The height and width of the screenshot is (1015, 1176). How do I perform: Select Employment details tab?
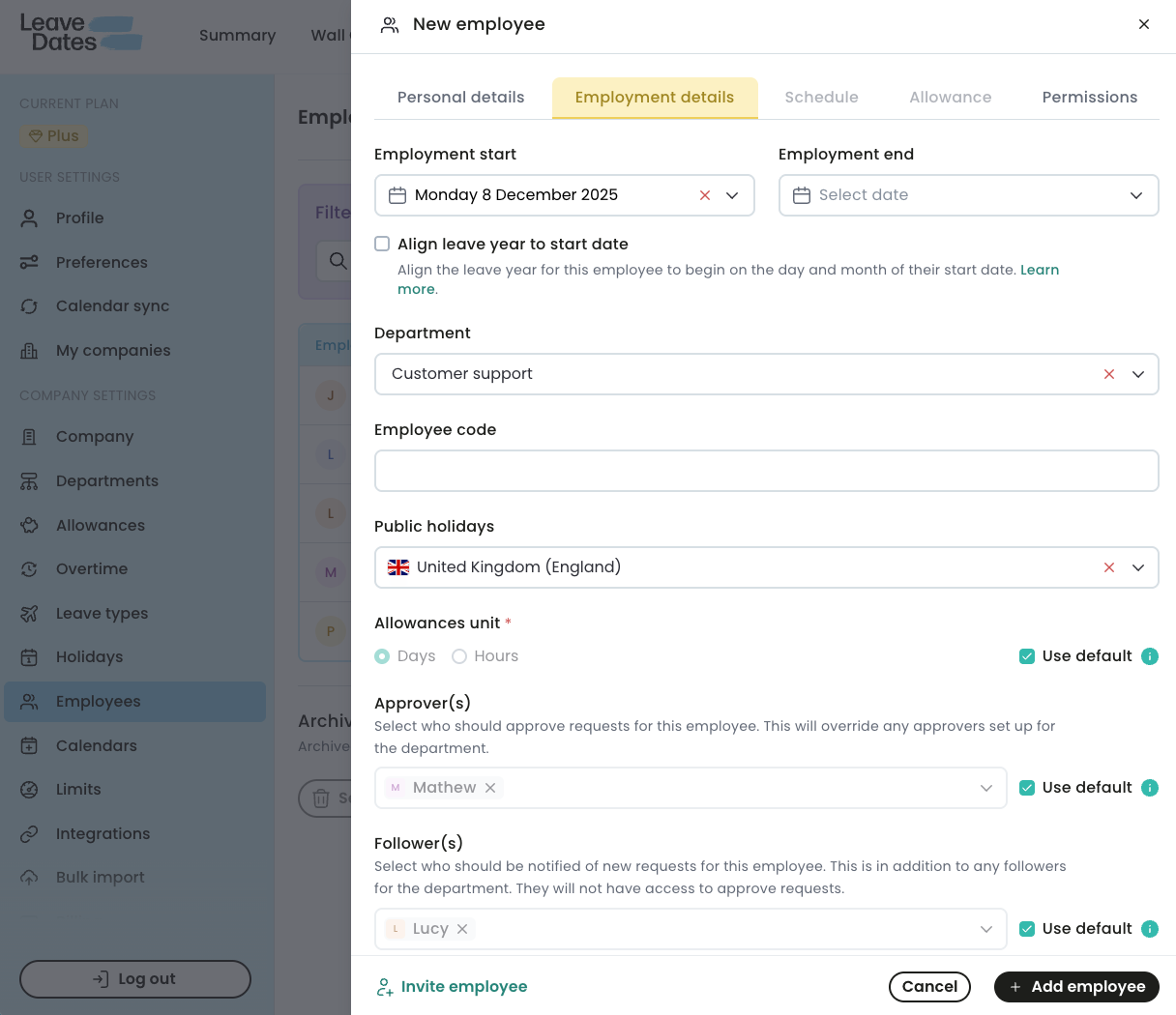pos(655,98)
